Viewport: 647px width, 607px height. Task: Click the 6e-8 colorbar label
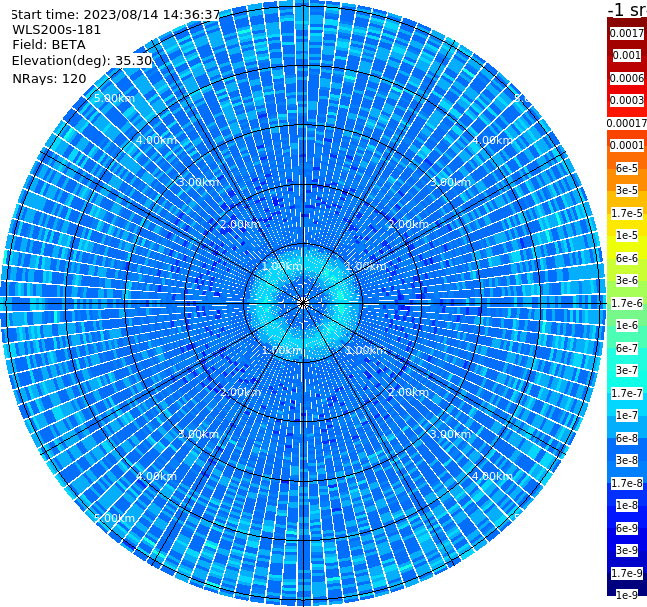click(627, 438)
